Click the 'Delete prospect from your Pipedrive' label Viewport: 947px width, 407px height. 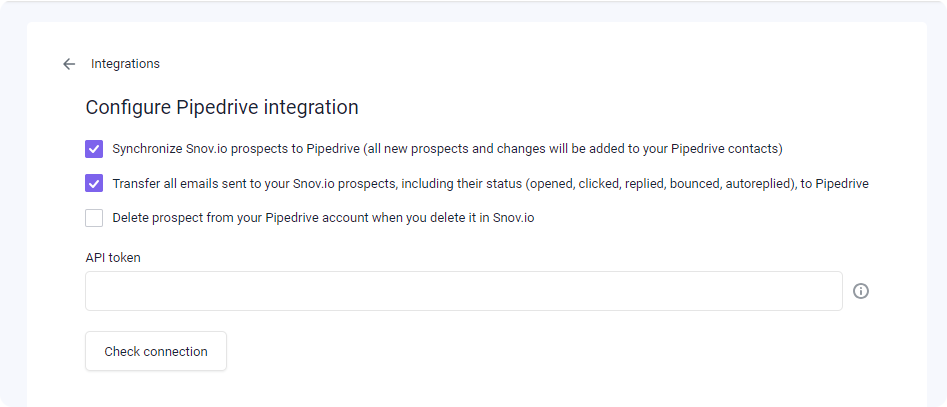[323, 218]
